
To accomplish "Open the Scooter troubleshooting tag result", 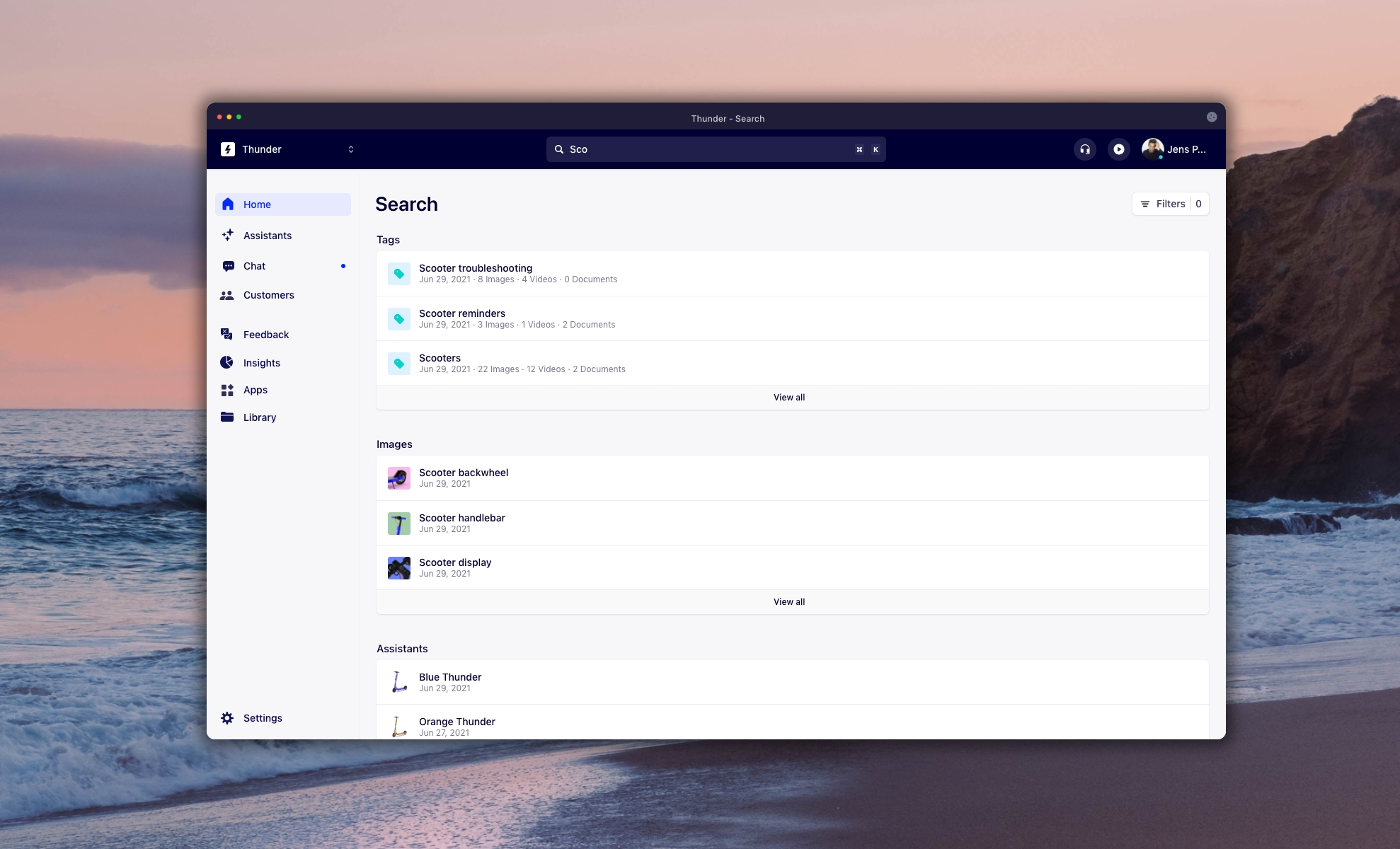I will [475, 268].
